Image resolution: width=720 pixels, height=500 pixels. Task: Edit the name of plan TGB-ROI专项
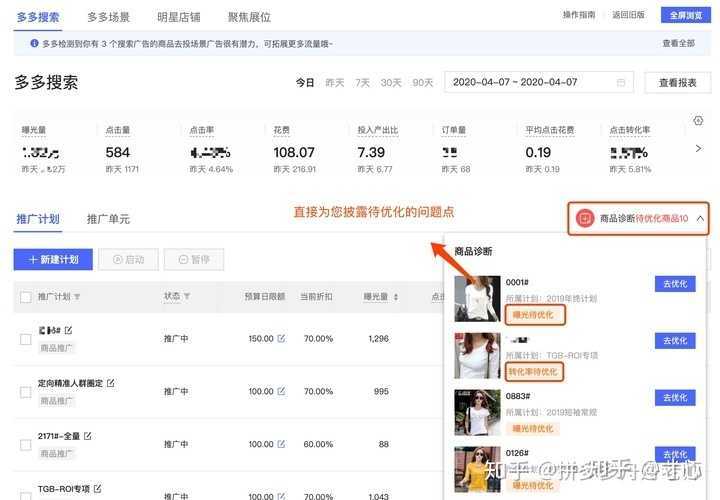(97, 489)
